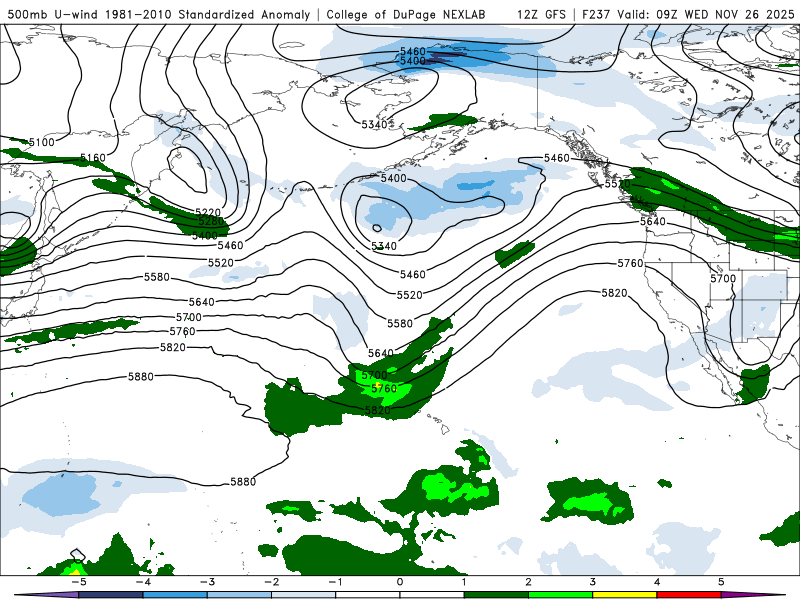Click the 3 value on color scale

click(592, 582)
